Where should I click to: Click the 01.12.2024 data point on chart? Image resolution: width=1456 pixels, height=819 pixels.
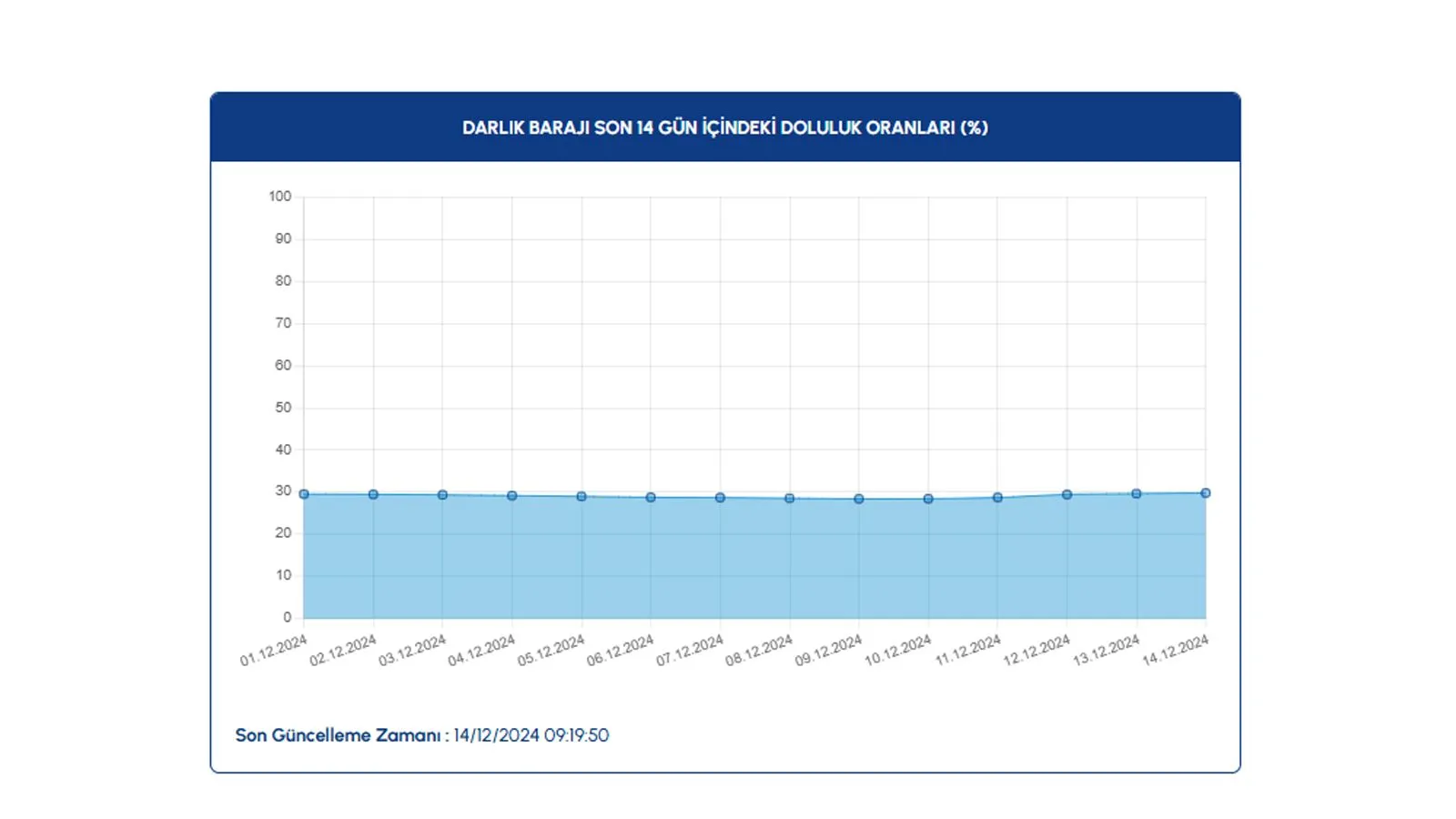(304, 494)
